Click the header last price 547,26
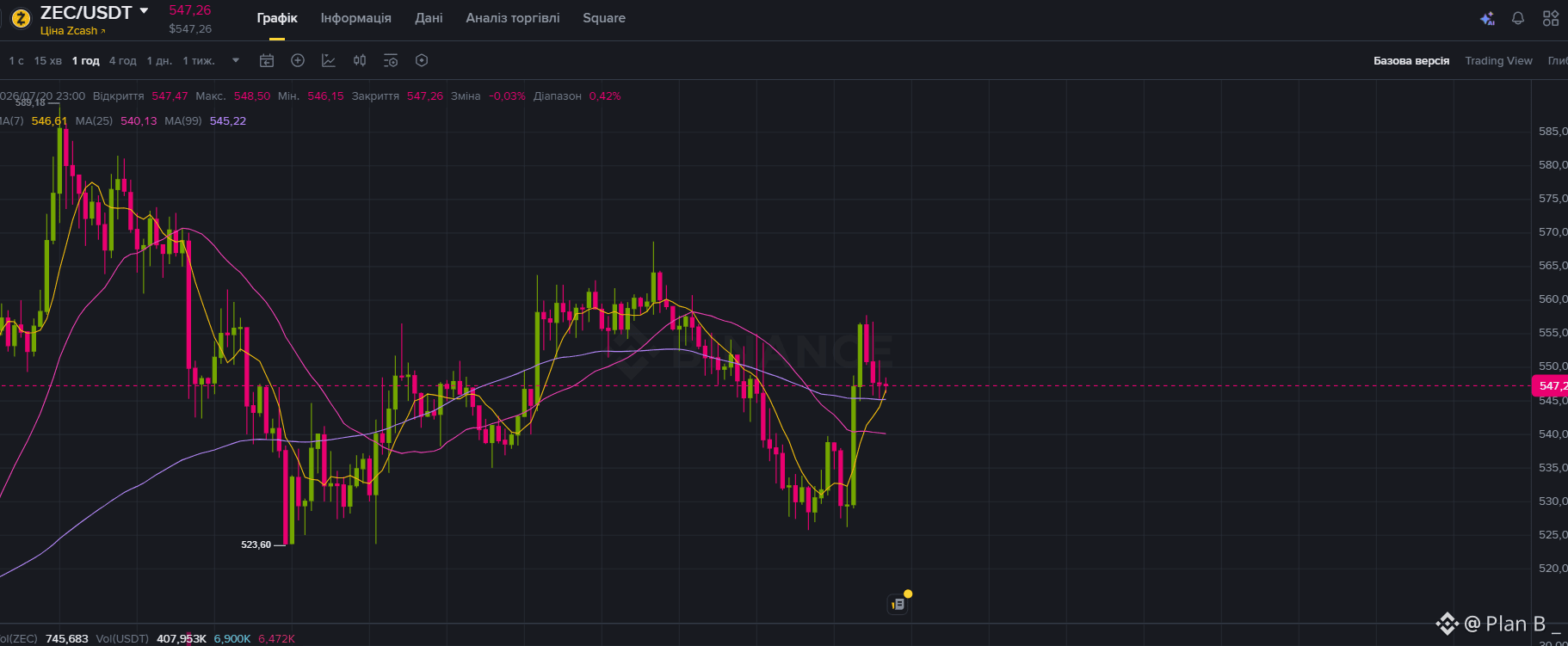Image resolution: width=1568 pixels, height=646 pixels. tap(189, 10)
